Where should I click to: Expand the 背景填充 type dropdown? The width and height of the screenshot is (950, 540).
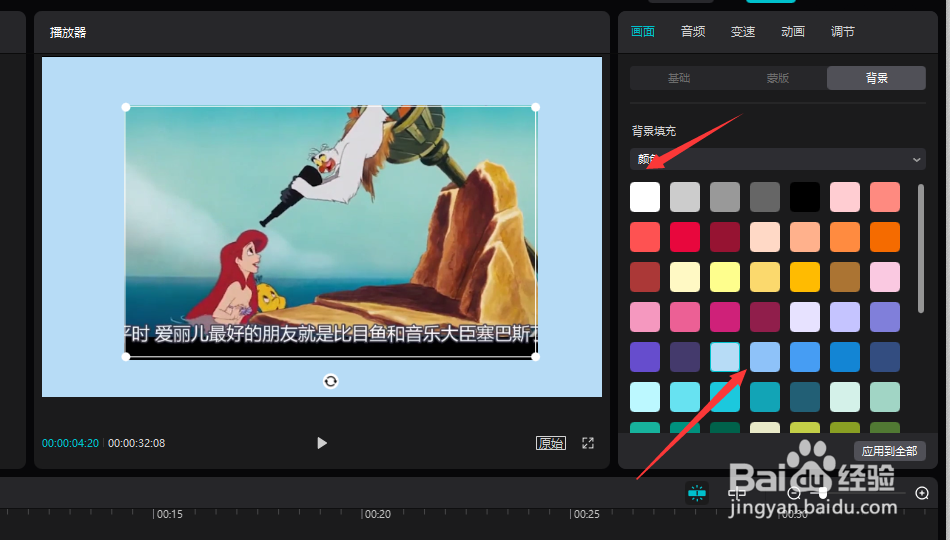pyautogui.click(x=778, y=159)
